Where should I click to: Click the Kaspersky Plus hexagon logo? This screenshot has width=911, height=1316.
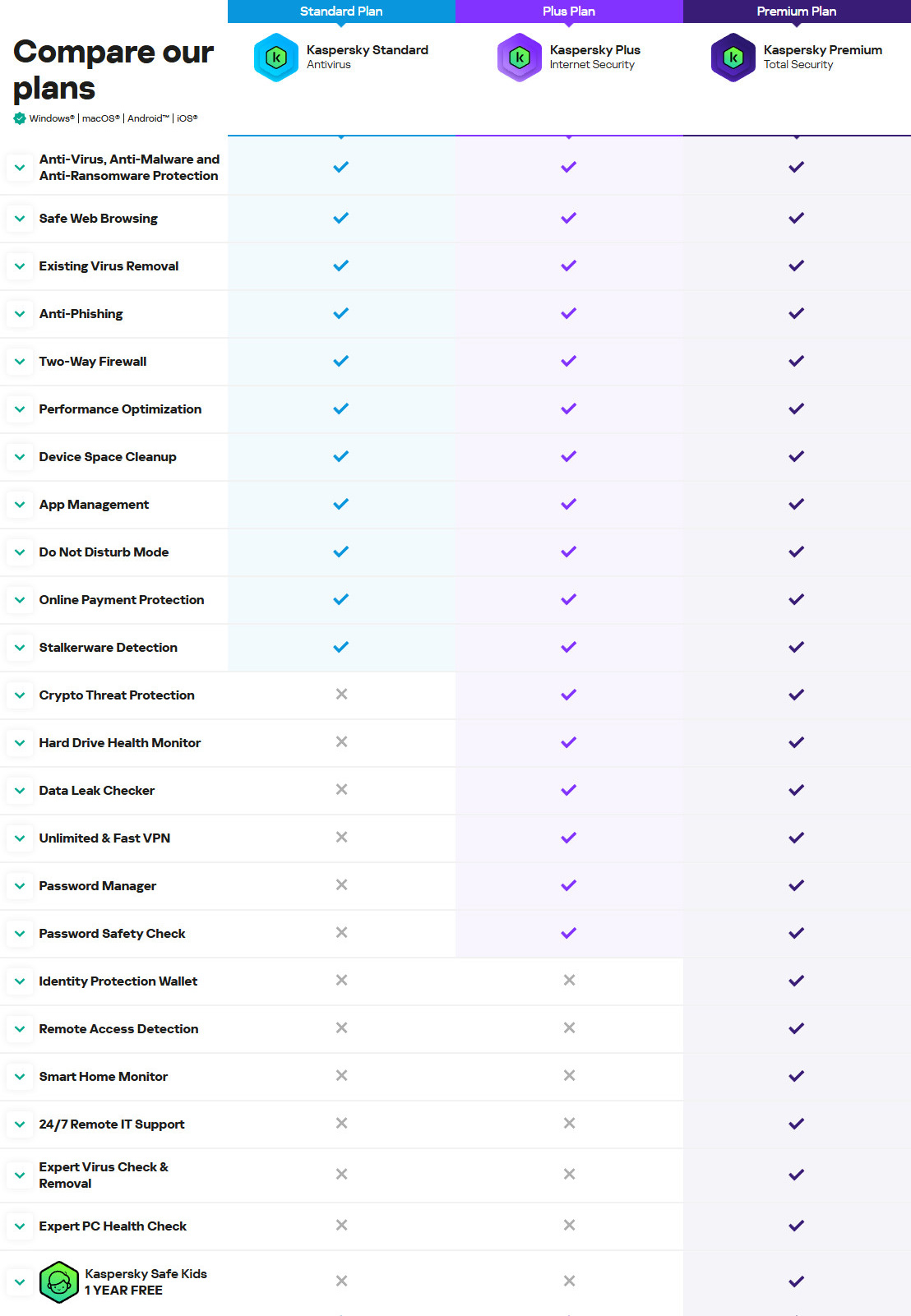pyautogui.click(x=520, y=58)
